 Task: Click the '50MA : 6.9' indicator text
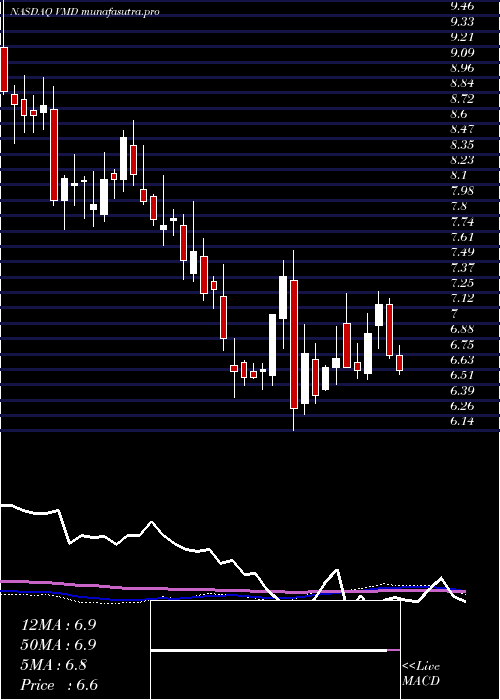click(58, 645)
